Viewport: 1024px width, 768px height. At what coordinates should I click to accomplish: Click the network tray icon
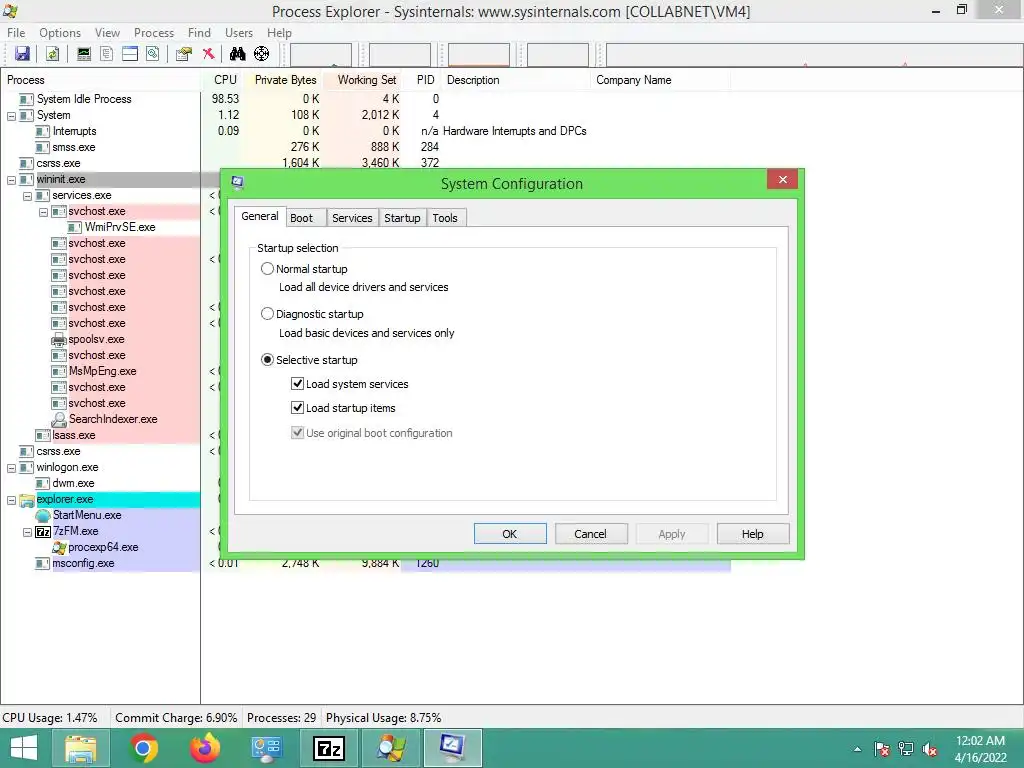[x=906, y=749]
